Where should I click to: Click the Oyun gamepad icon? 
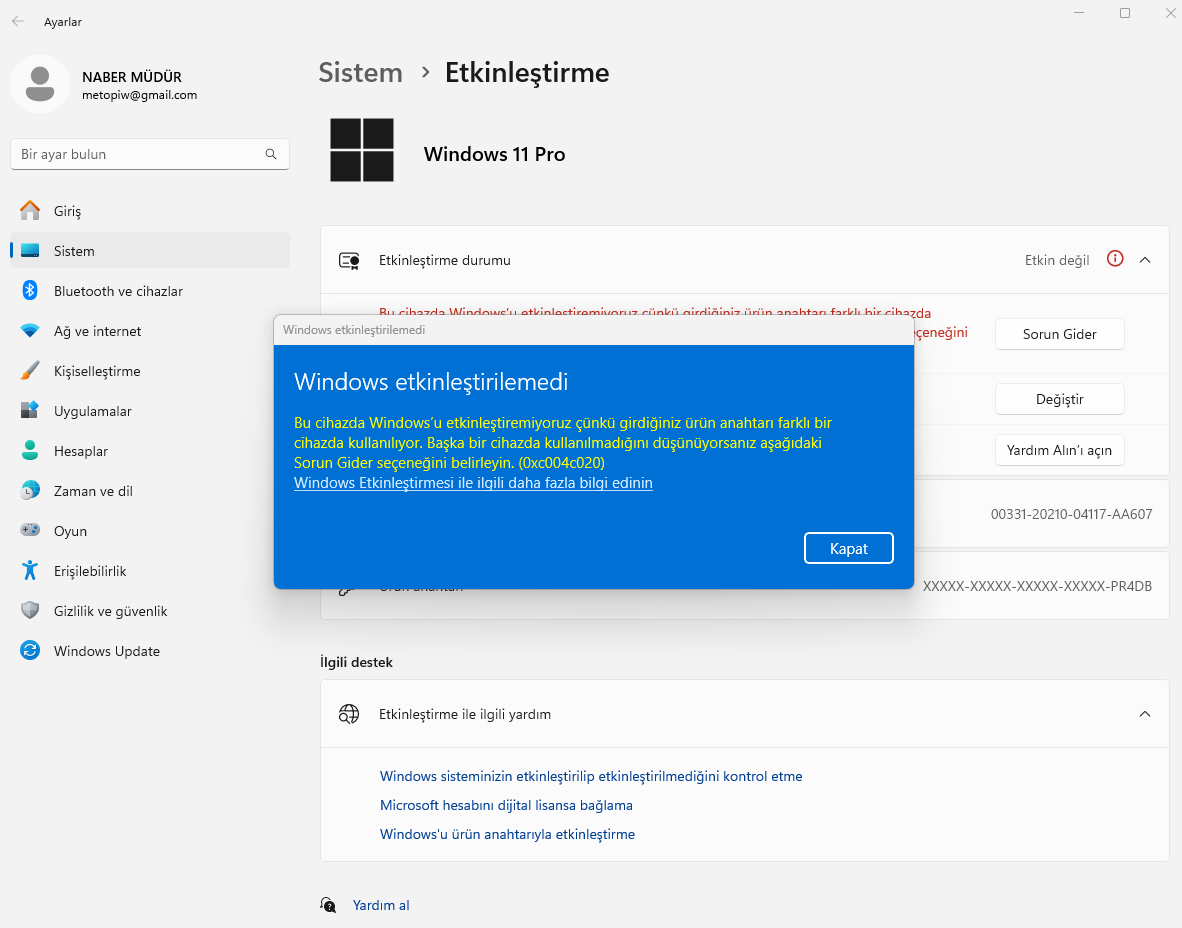(30, 530)
